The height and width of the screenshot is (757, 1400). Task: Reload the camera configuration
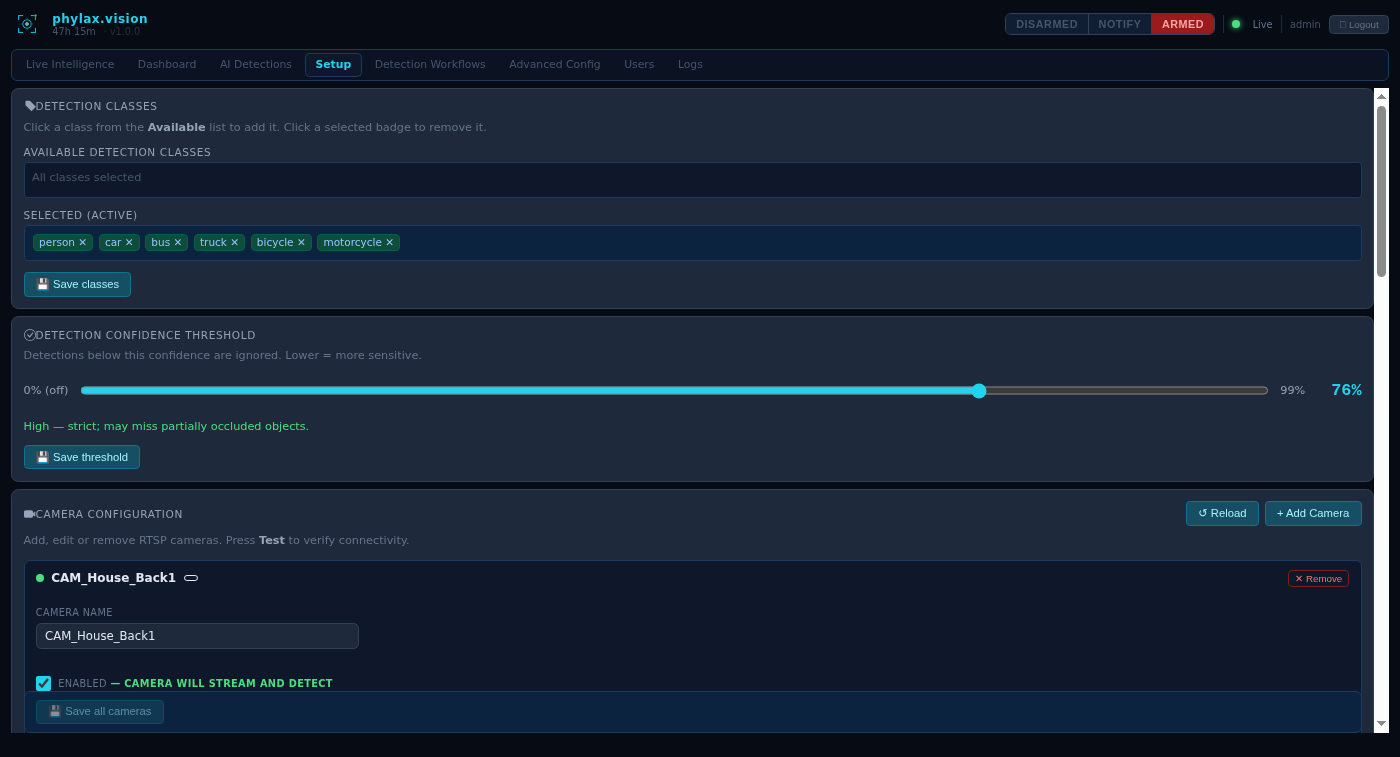[1222, 514]
